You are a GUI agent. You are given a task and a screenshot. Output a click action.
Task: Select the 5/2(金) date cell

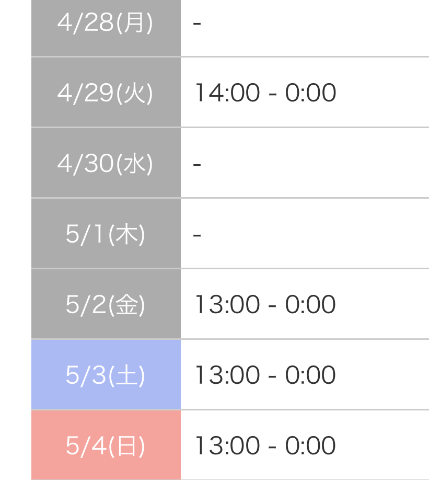click(106, 304)
